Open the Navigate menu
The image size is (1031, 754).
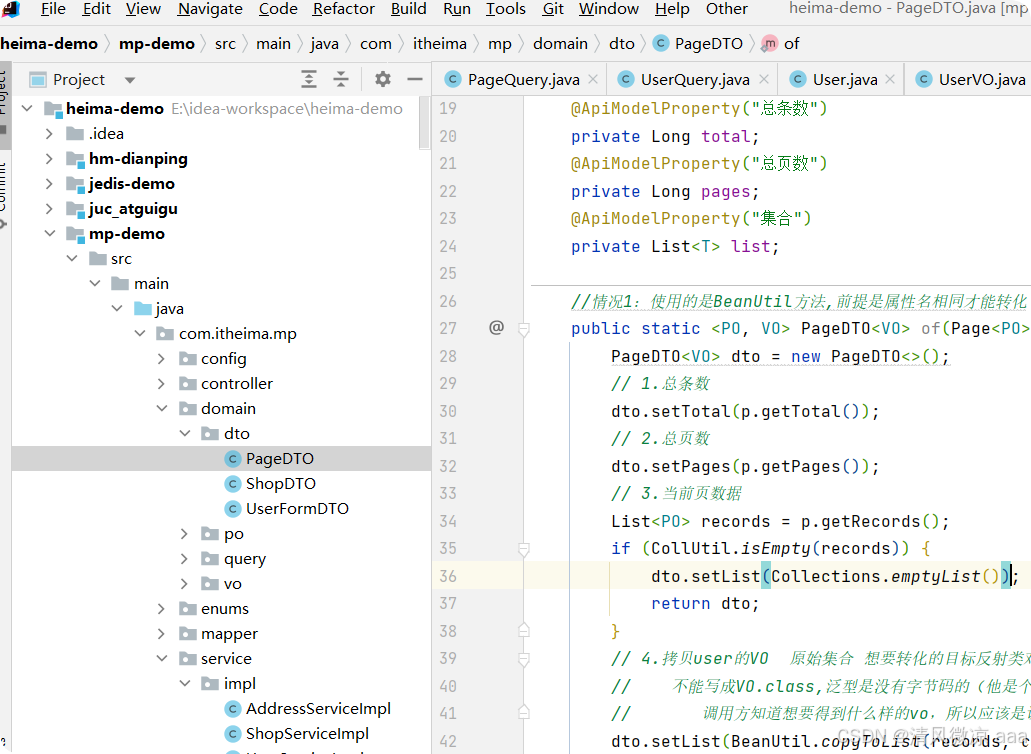coord(210,9)
